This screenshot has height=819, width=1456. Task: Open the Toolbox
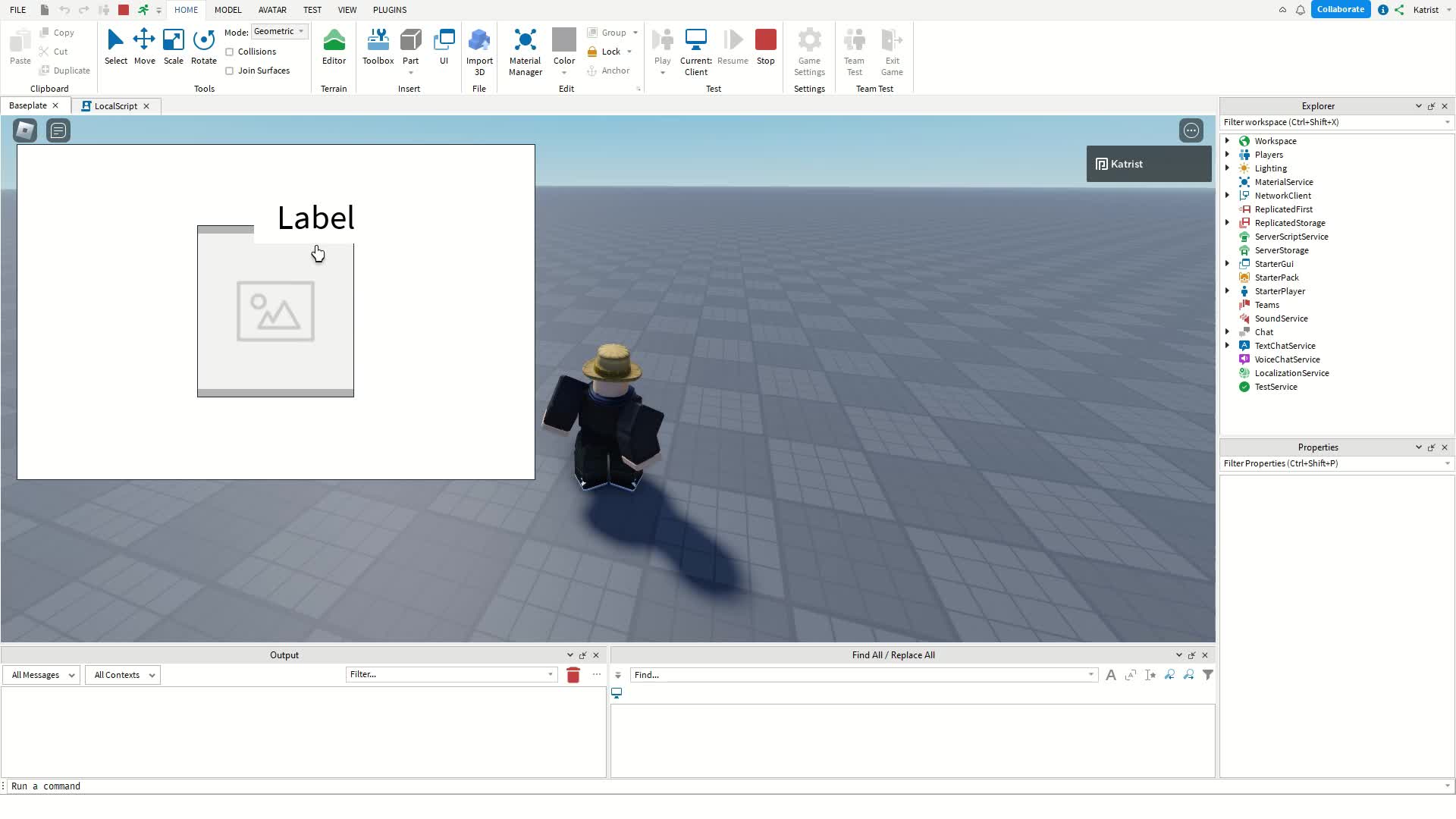click(377, 47)
